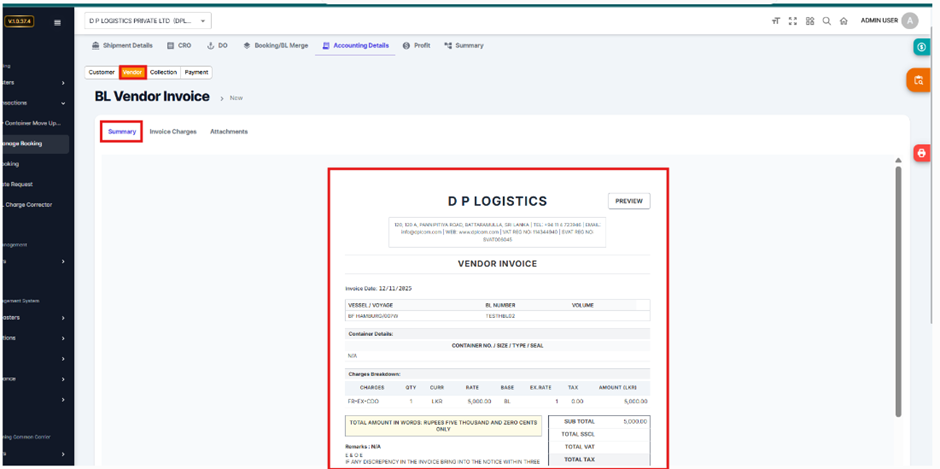
Task: Click the font size icon in header
Action: point(776,21)
